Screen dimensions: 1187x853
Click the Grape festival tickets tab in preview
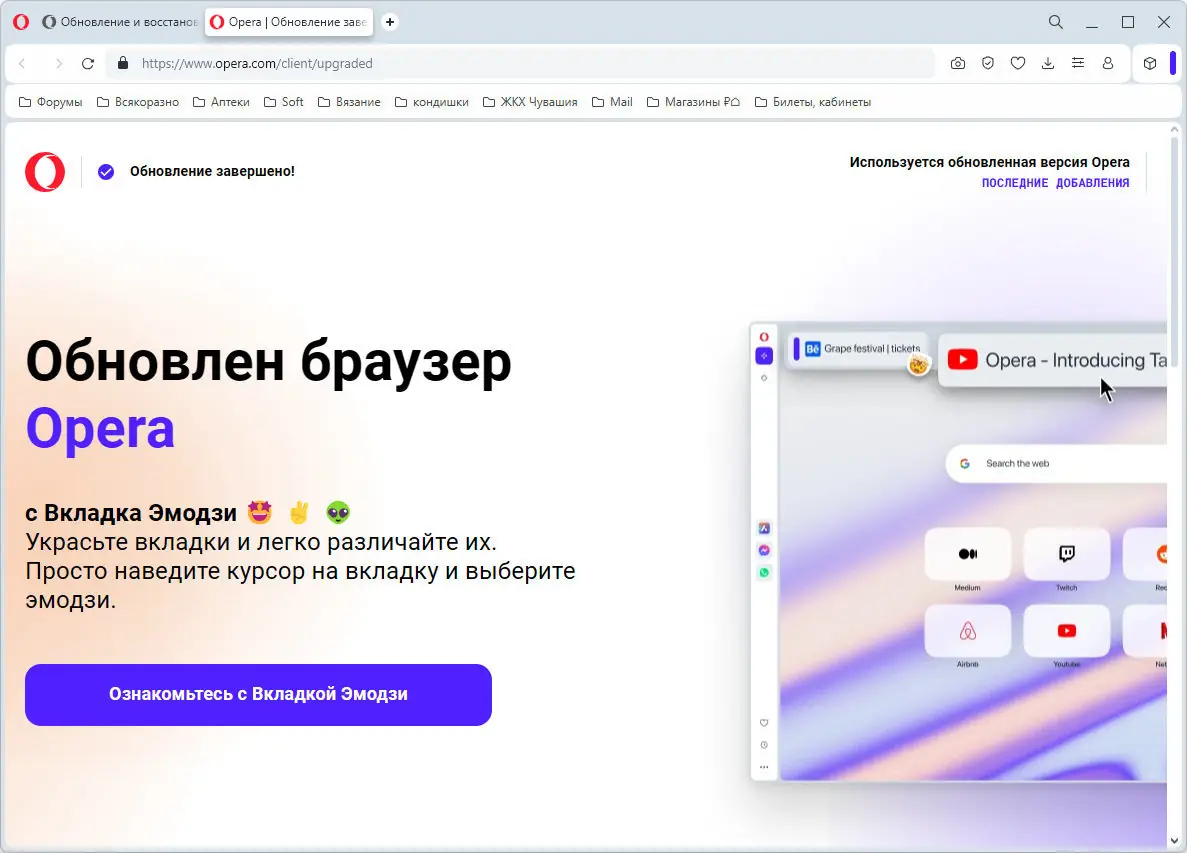coord(859,349)
